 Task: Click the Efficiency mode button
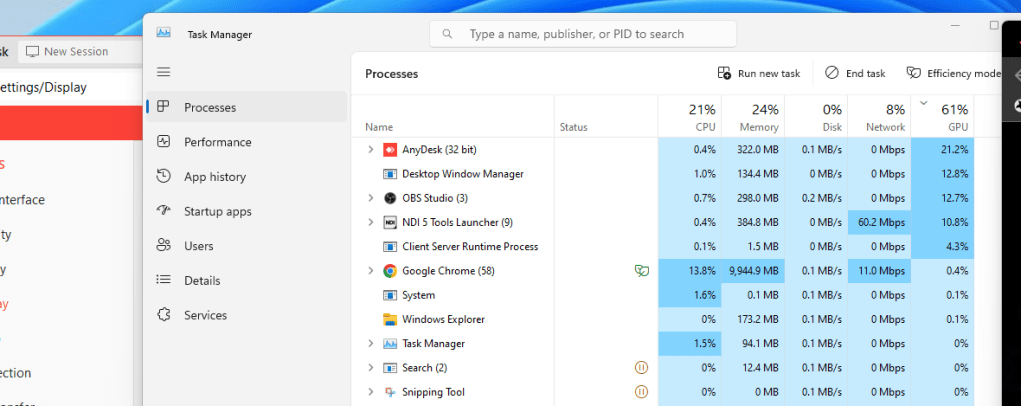pyautogui.click(x=953, y=74)
